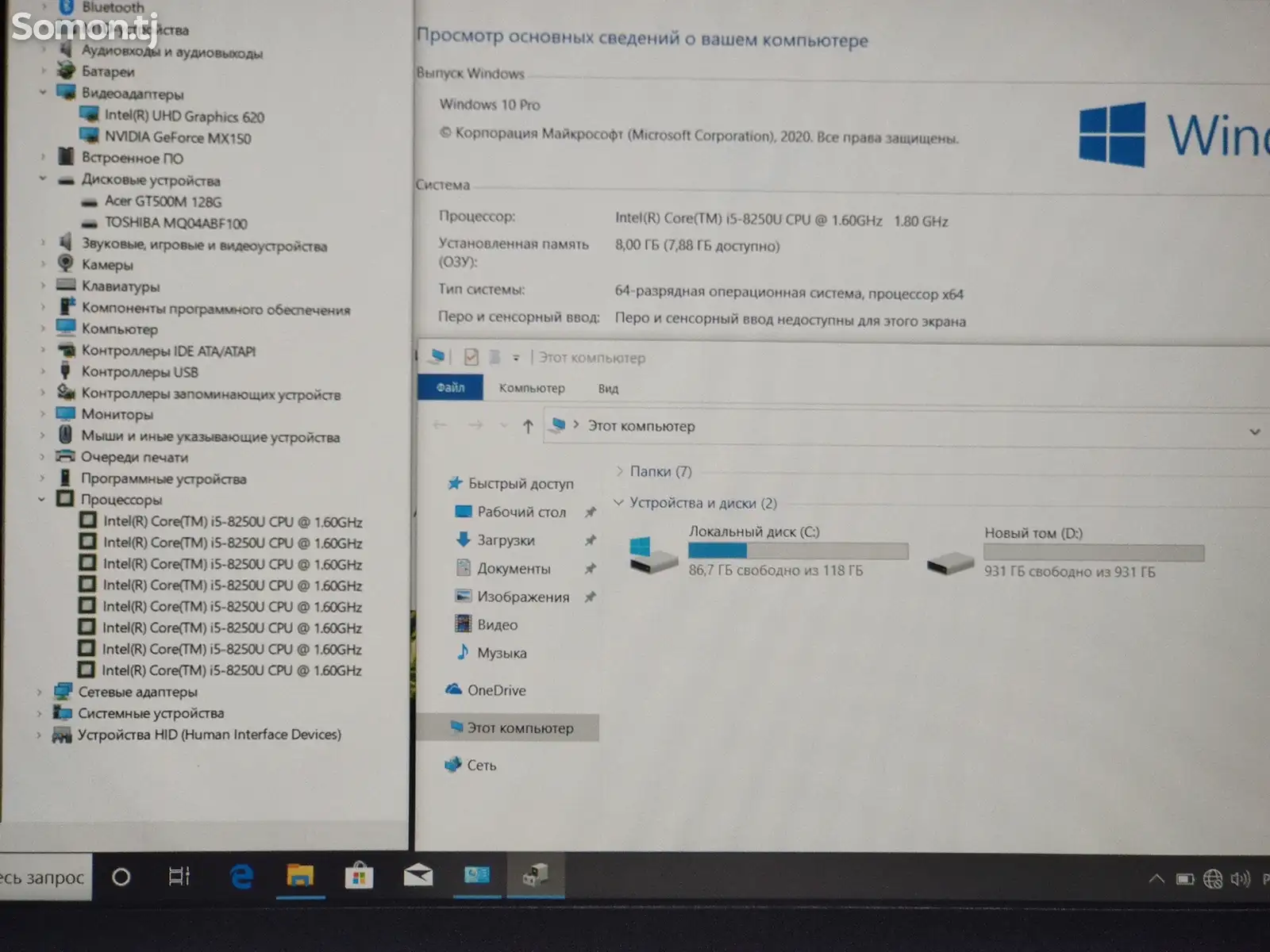The width and height of the screenshot is (1270, 952).
Task: Collapse the Устройства и диски (2) group
Action: click(619, 502)
